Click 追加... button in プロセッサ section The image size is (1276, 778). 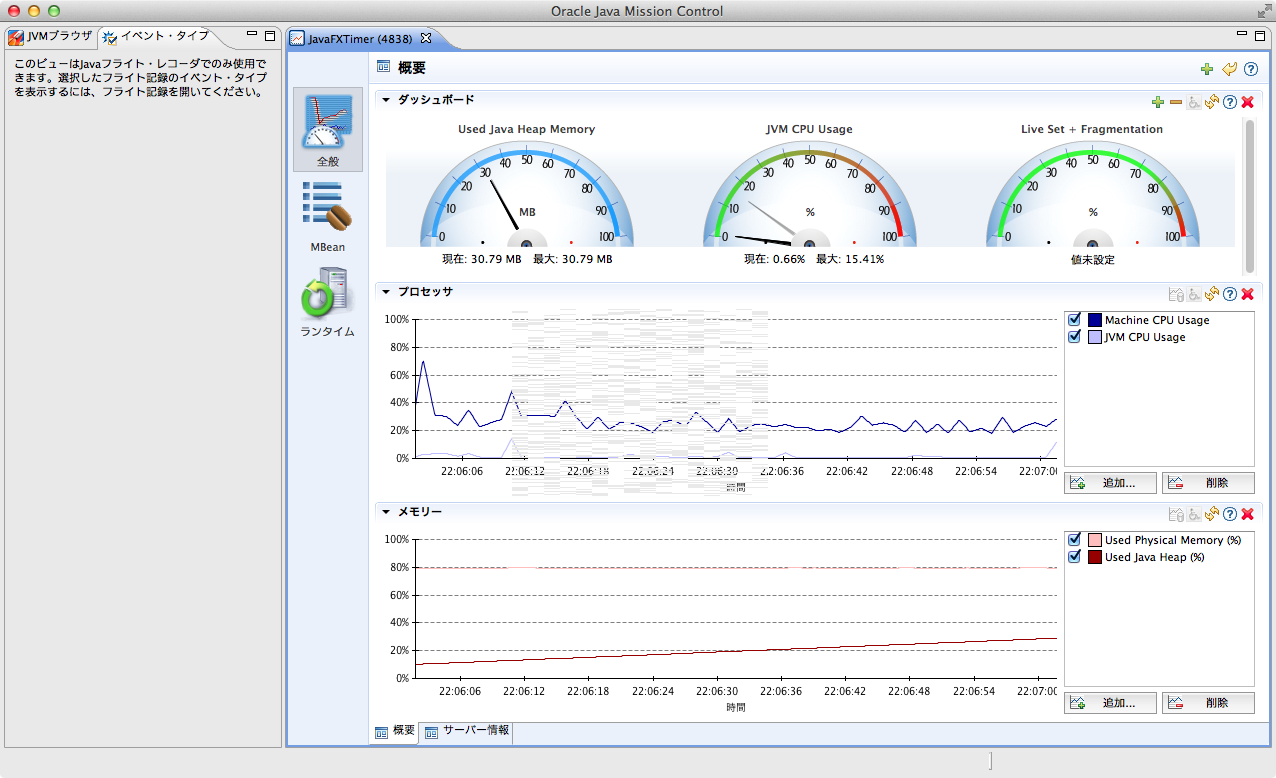pos(1110,483)
